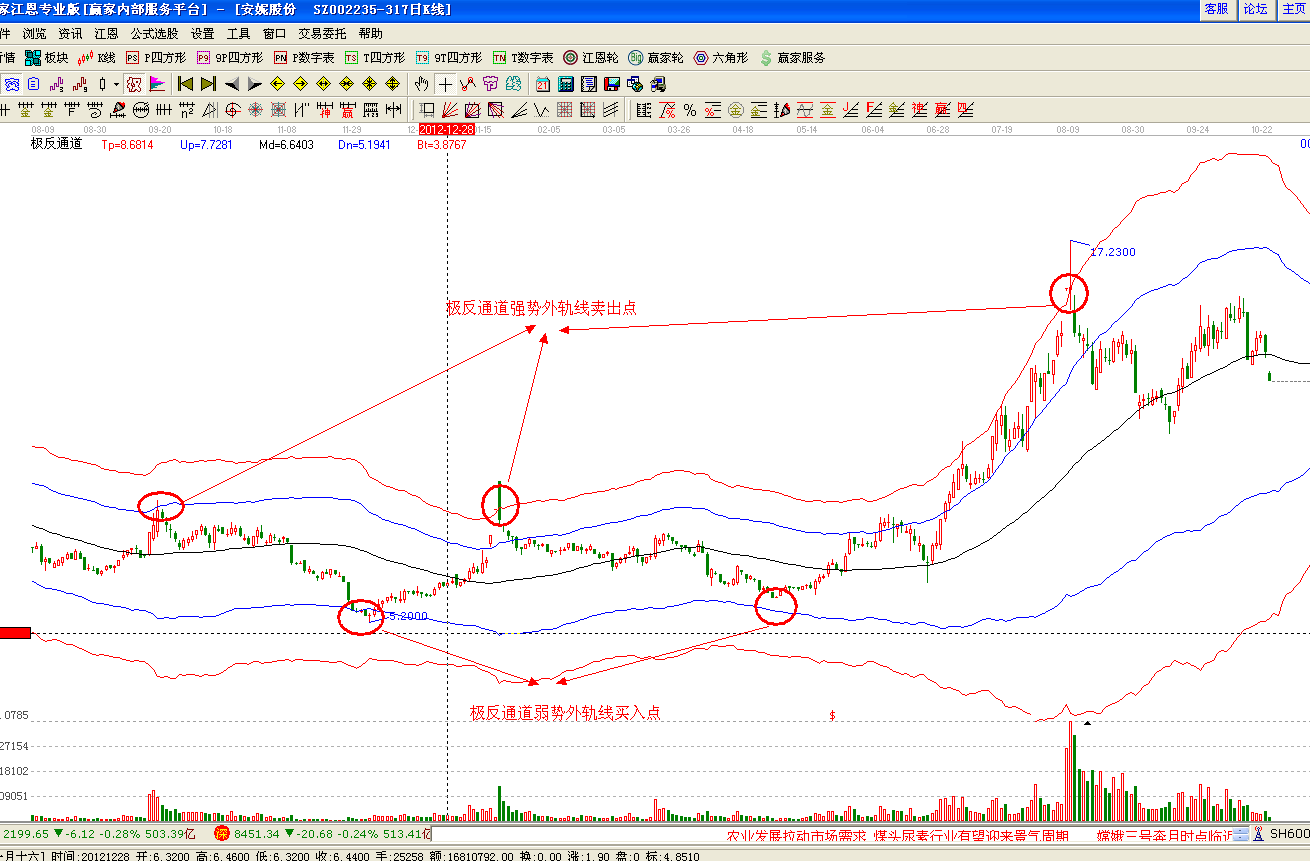
Task: Open the P四方形 square chart view
Action: pyautogui.click(x=156, y=58)
